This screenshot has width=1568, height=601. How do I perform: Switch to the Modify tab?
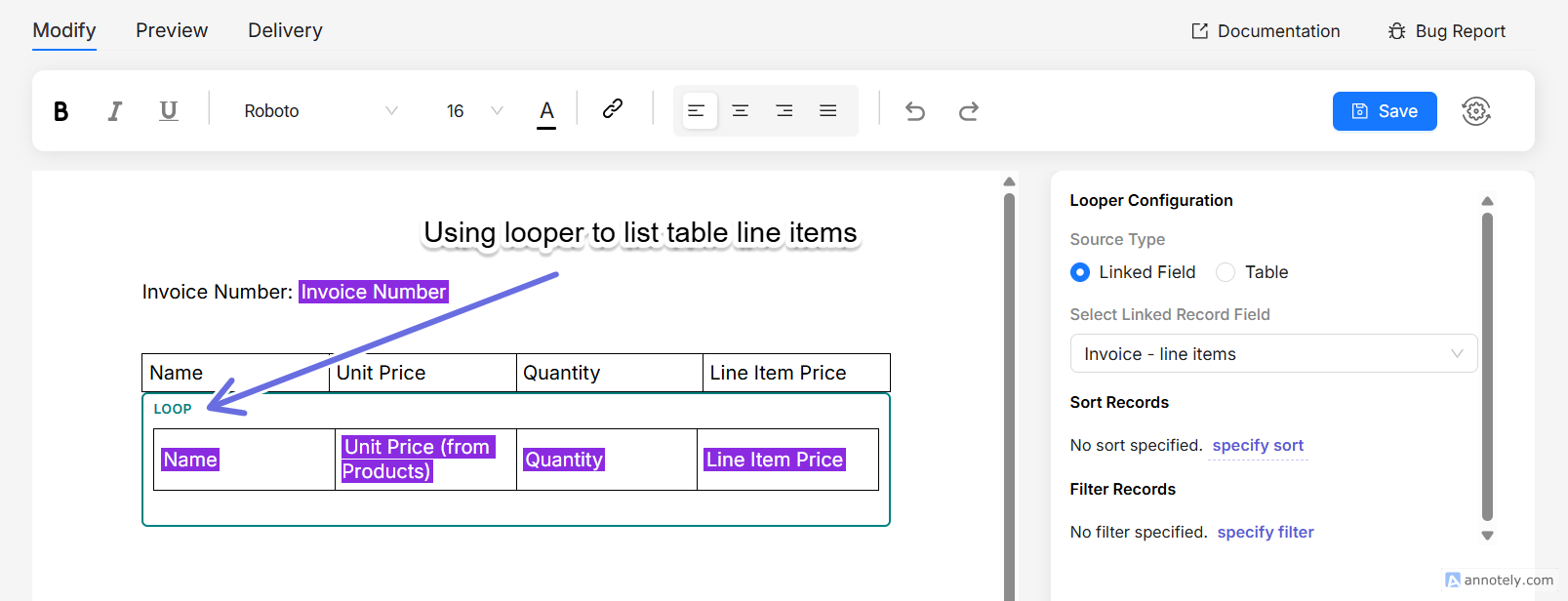(64, 30)
